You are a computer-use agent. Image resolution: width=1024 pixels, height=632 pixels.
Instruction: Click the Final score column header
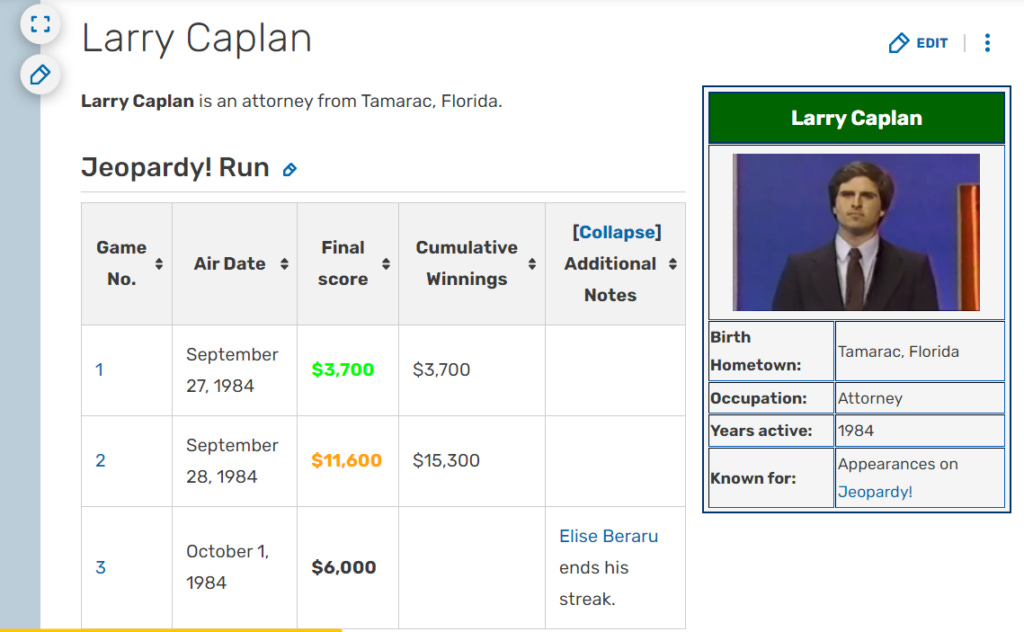pos(342,263)
